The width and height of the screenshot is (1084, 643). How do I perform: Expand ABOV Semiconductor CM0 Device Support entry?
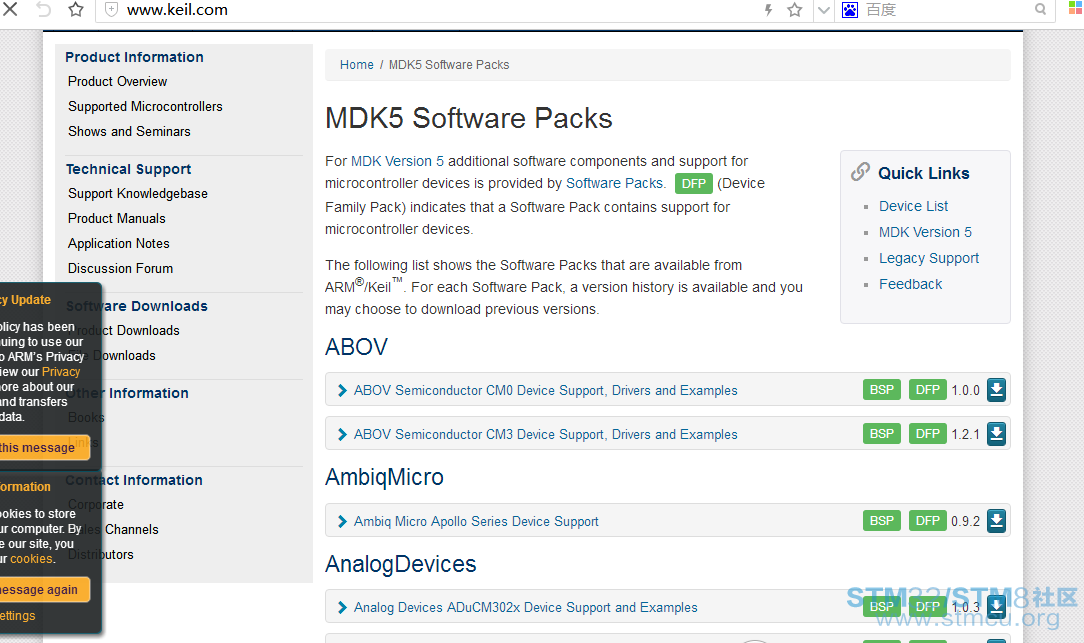[x=545, y=391]
